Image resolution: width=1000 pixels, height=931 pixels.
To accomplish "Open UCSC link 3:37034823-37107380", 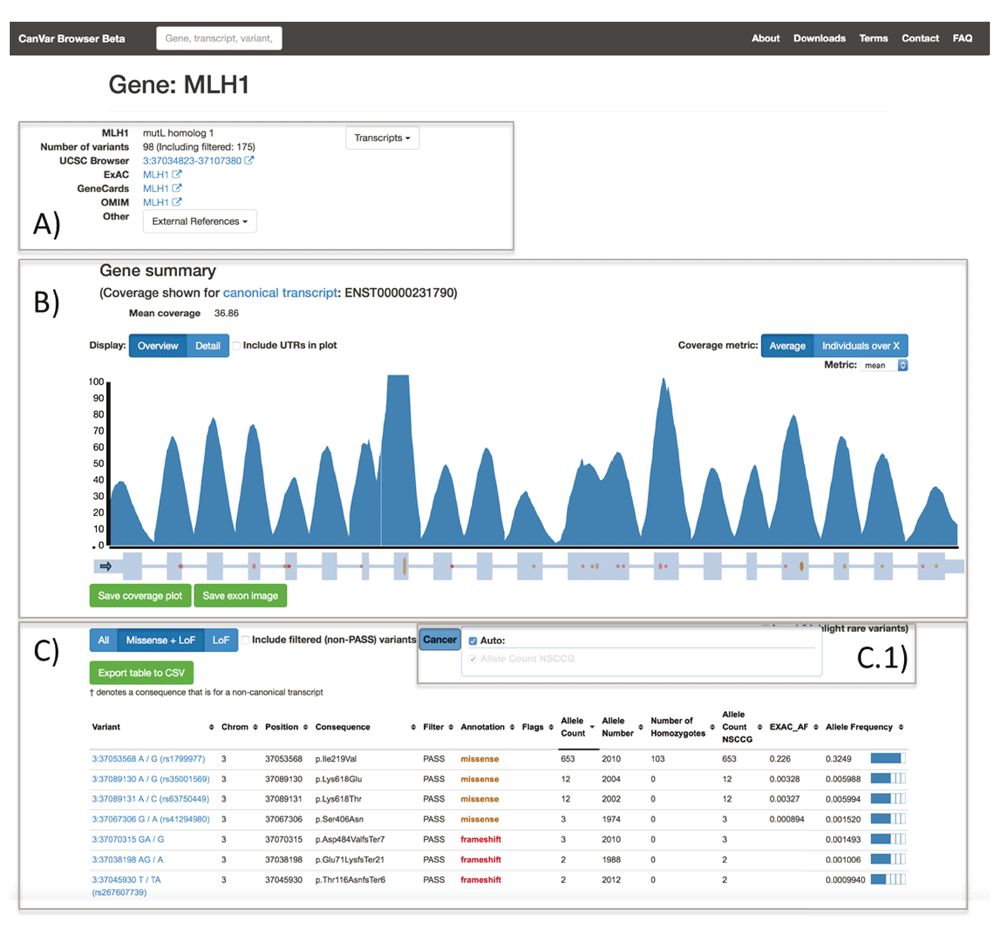I will 192,161.
